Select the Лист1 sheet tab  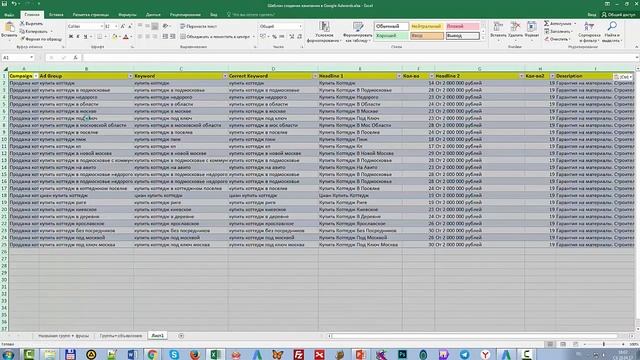pos(158,336)
